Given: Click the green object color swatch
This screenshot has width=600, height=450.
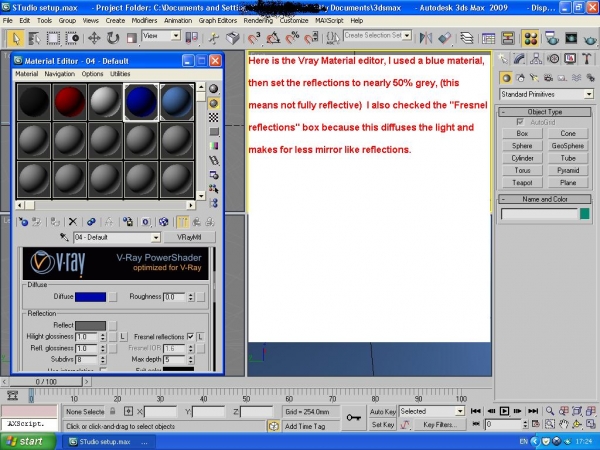Looking at the screenshot, I should [x=584, y=214].
